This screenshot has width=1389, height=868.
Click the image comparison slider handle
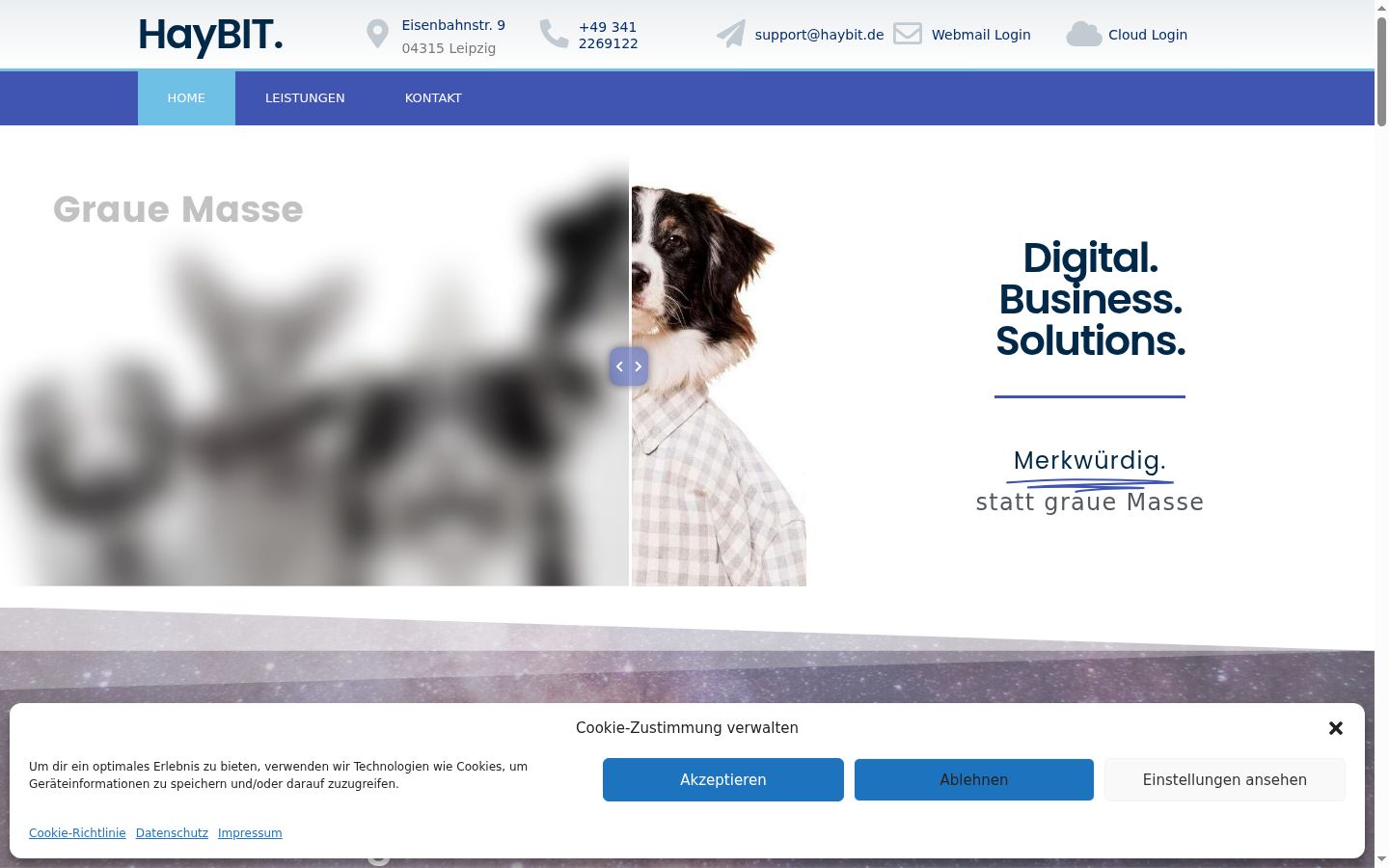point(629,366)
